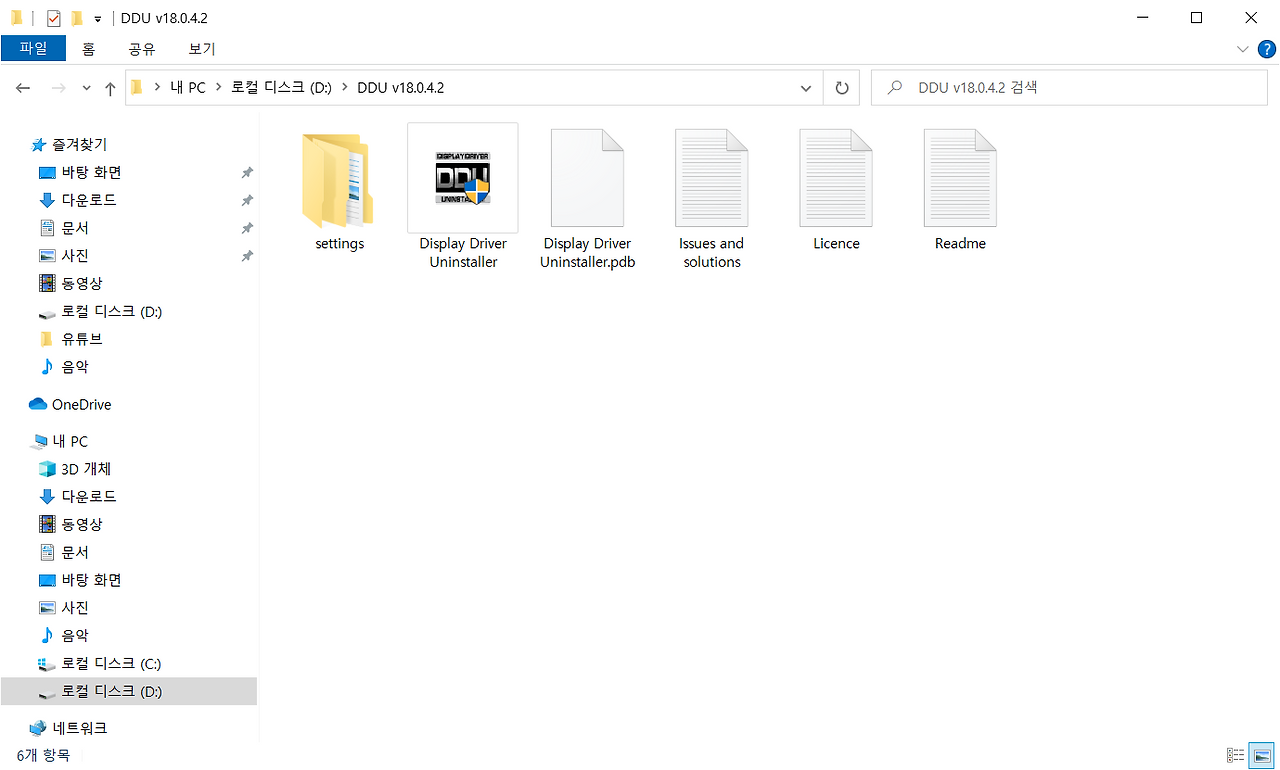
Task: Unpin 바탕 화면 from quick access
Action: point(246,171)
